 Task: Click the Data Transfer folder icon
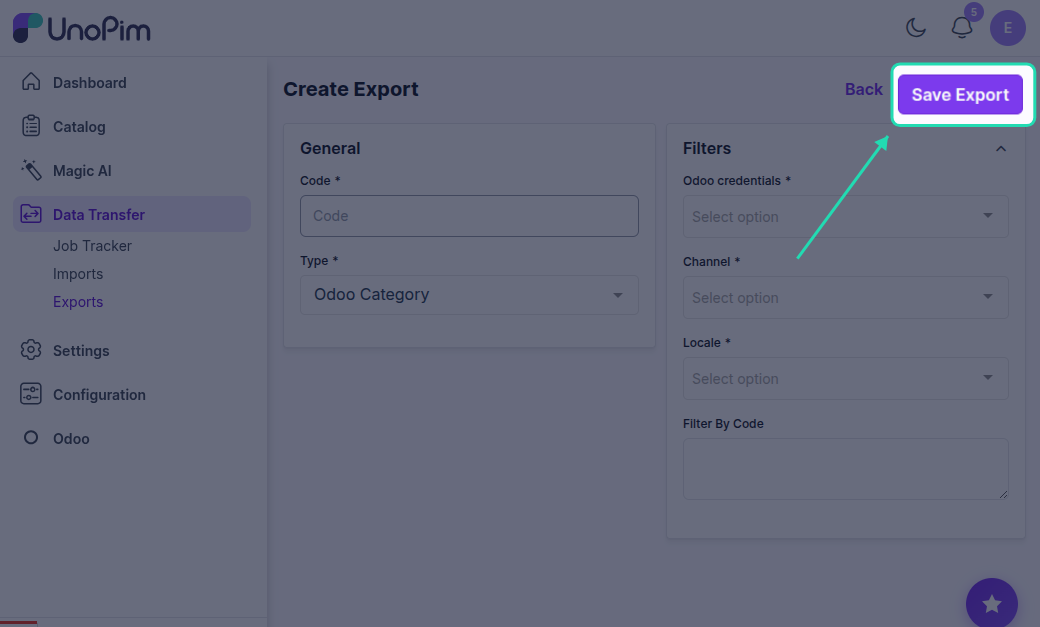pyautogui.click(x=31, y=214)
